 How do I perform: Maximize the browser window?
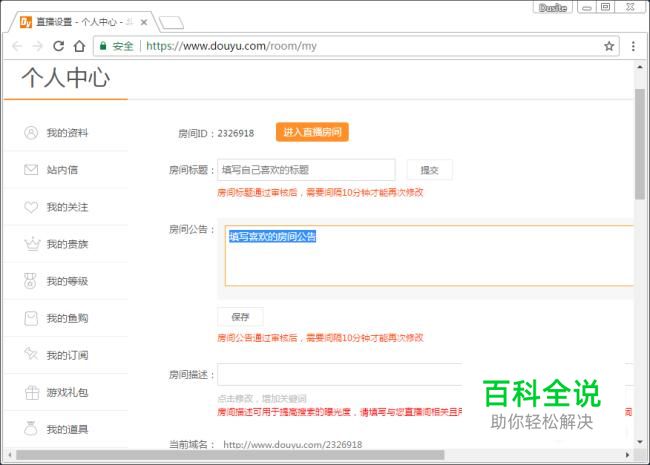(x=606, y=7)
